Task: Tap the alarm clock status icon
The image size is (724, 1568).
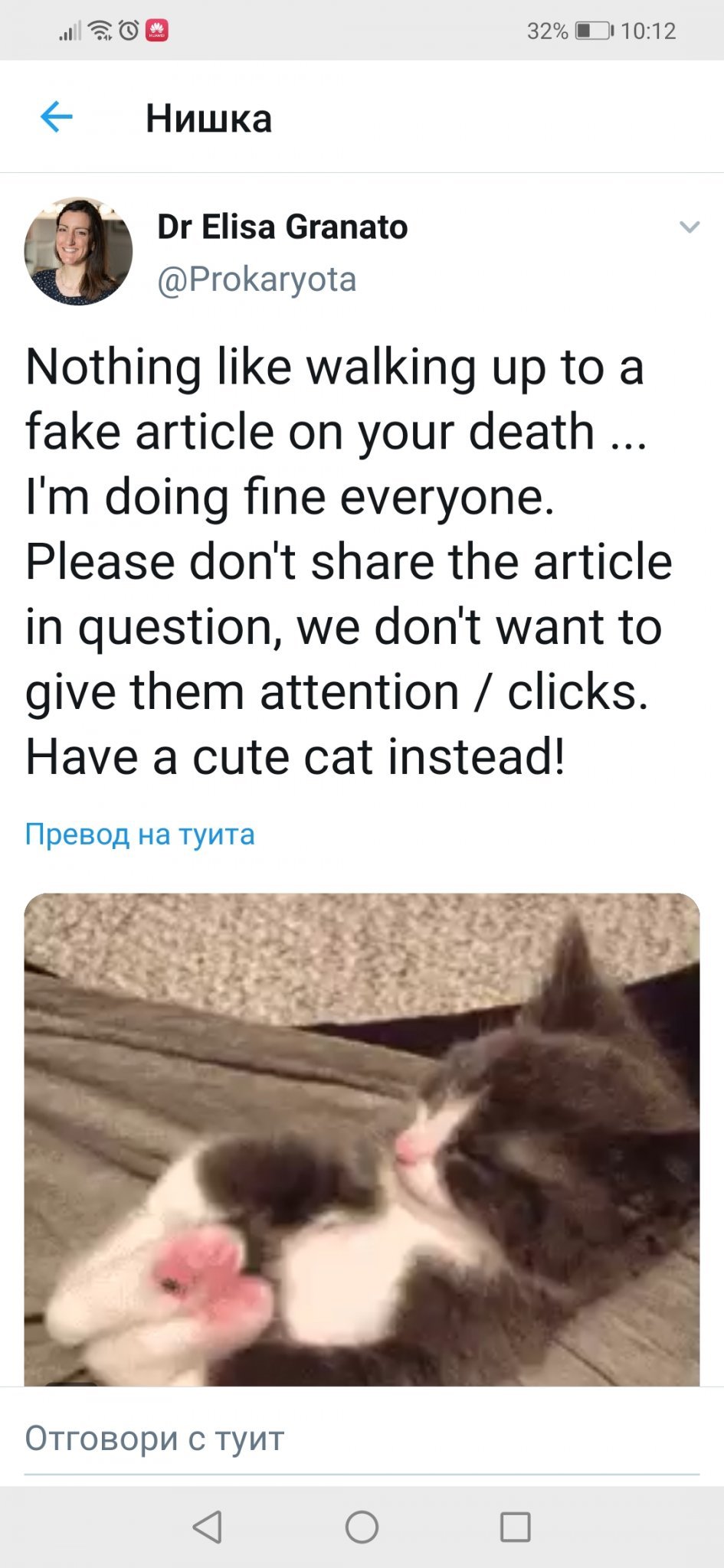Action: 129,31
